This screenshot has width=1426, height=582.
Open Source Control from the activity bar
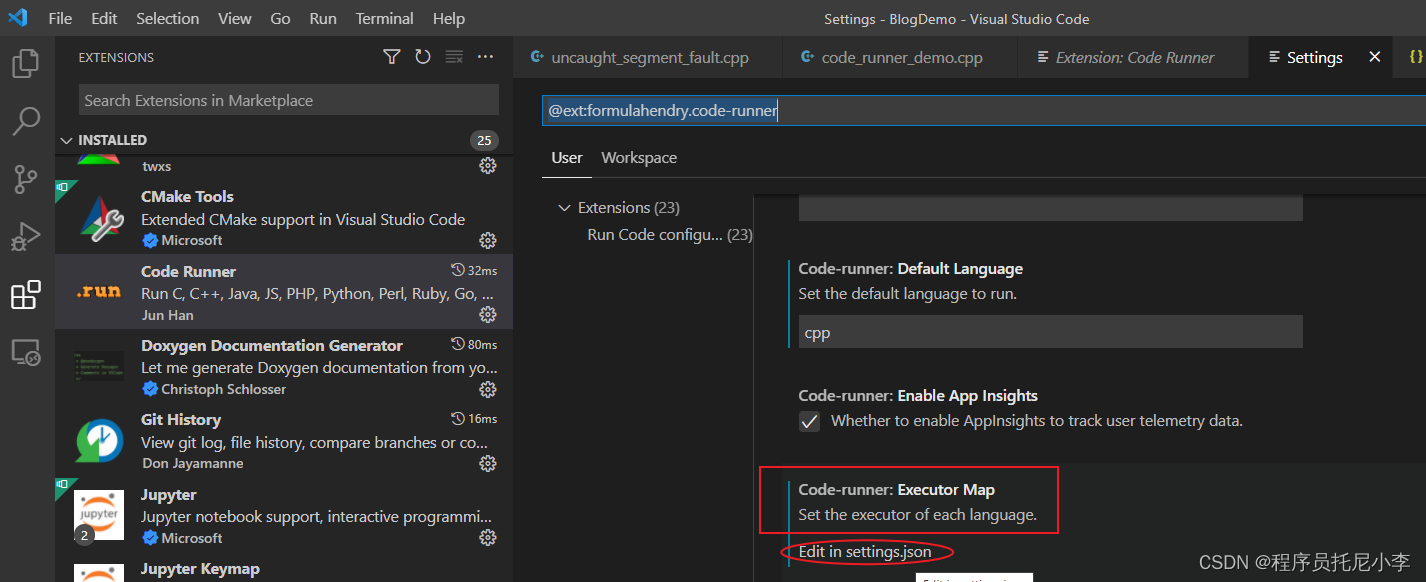click(x=26, y=178)
